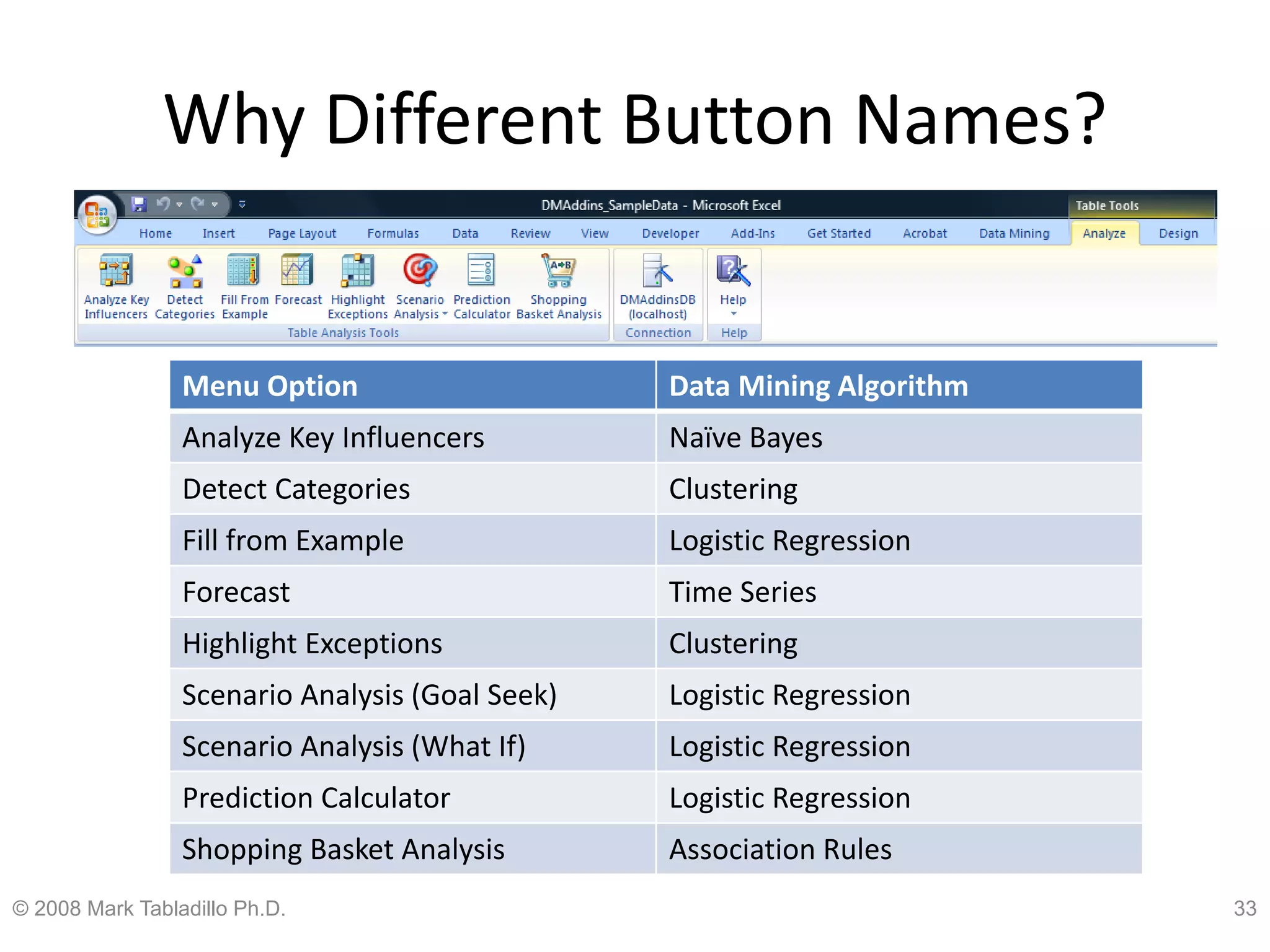The image size is (1270, 952).
Task: Click the Connection group label
Action: pos(658,333)
